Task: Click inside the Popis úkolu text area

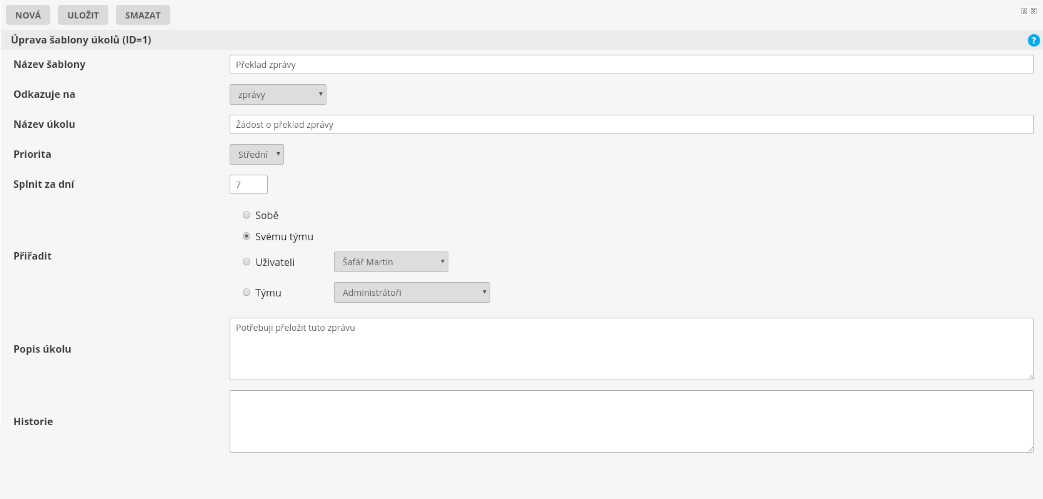Action: pos(630,349)
